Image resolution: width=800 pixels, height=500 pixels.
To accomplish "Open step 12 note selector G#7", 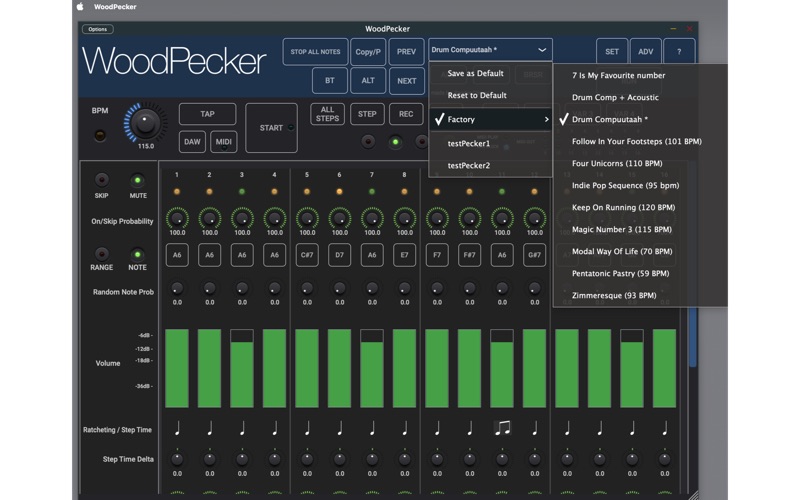I will tap(534, 255).
